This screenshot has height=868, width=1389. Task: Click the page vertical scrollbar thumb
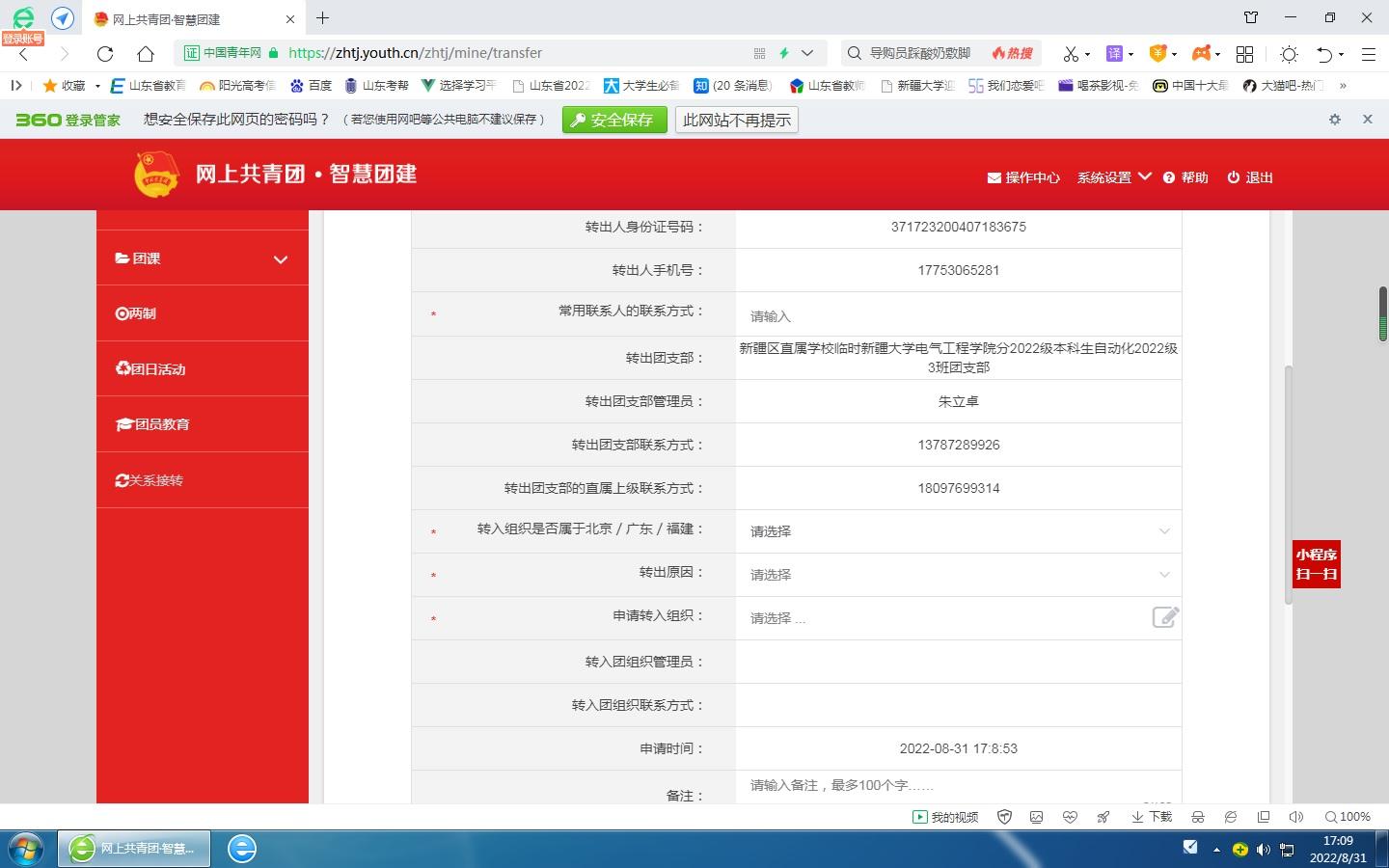click(x=1288, y=485)
